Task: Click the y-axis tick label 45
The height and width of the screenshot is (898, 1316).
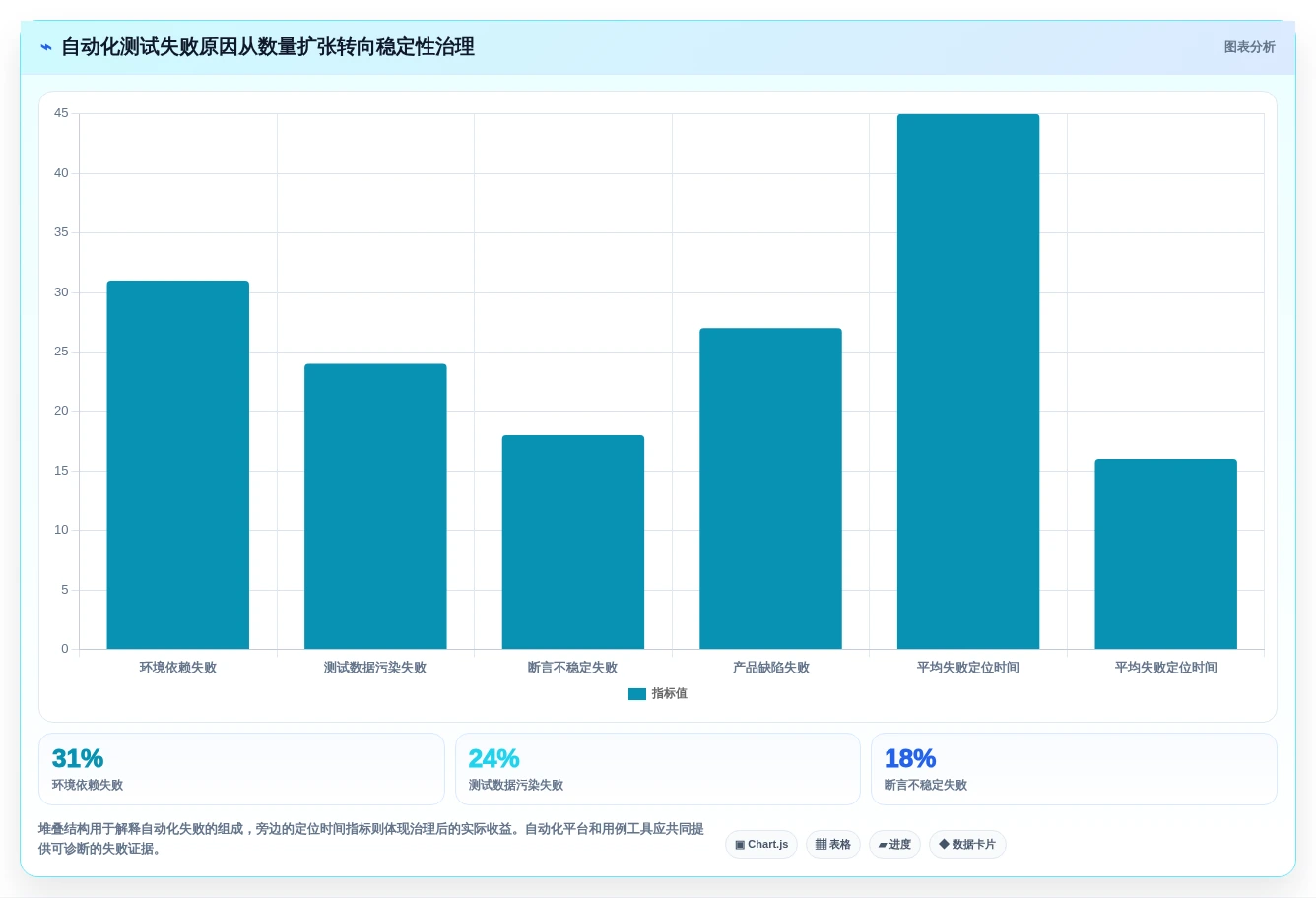Action: click(61, 114)
